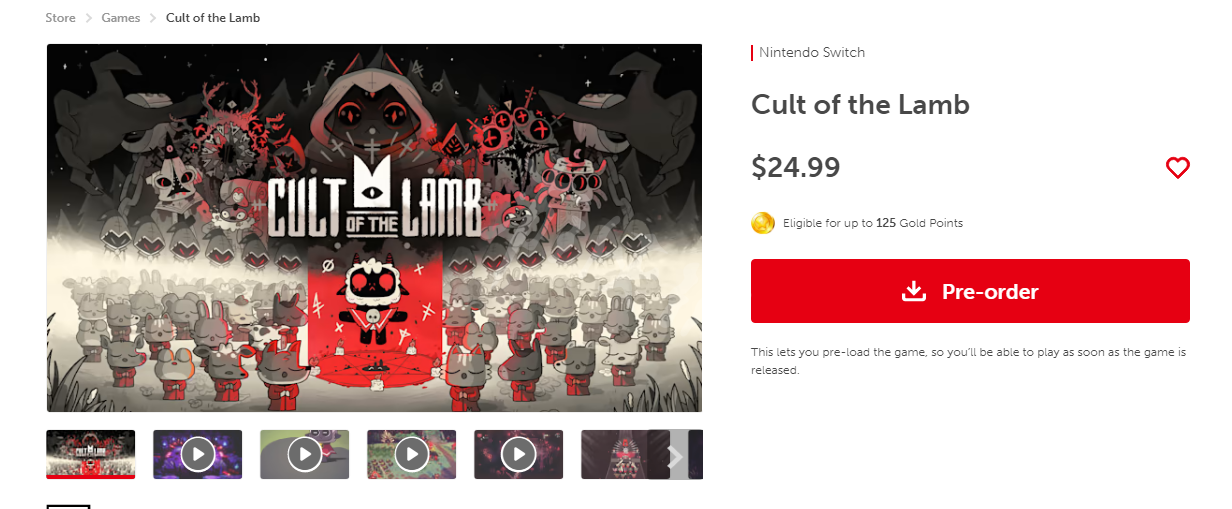Image resolution: width=1232 pixels, height=509 pixels.
Task: Open the main Cult of the Lamb artwork
Action: [375, 228]
